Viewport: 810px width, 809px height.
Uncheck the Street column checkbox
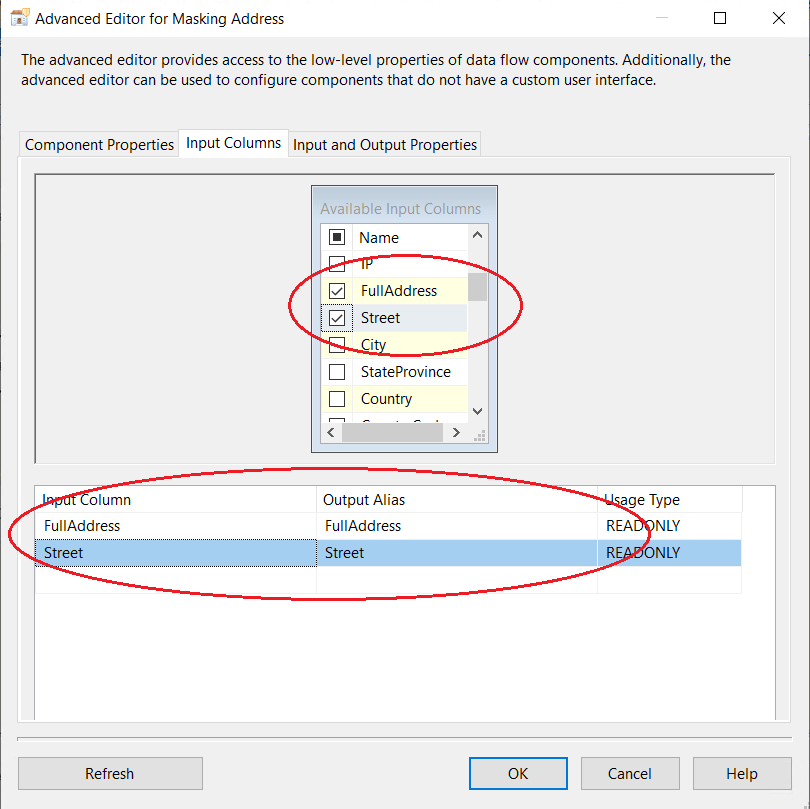coord(337,318)
